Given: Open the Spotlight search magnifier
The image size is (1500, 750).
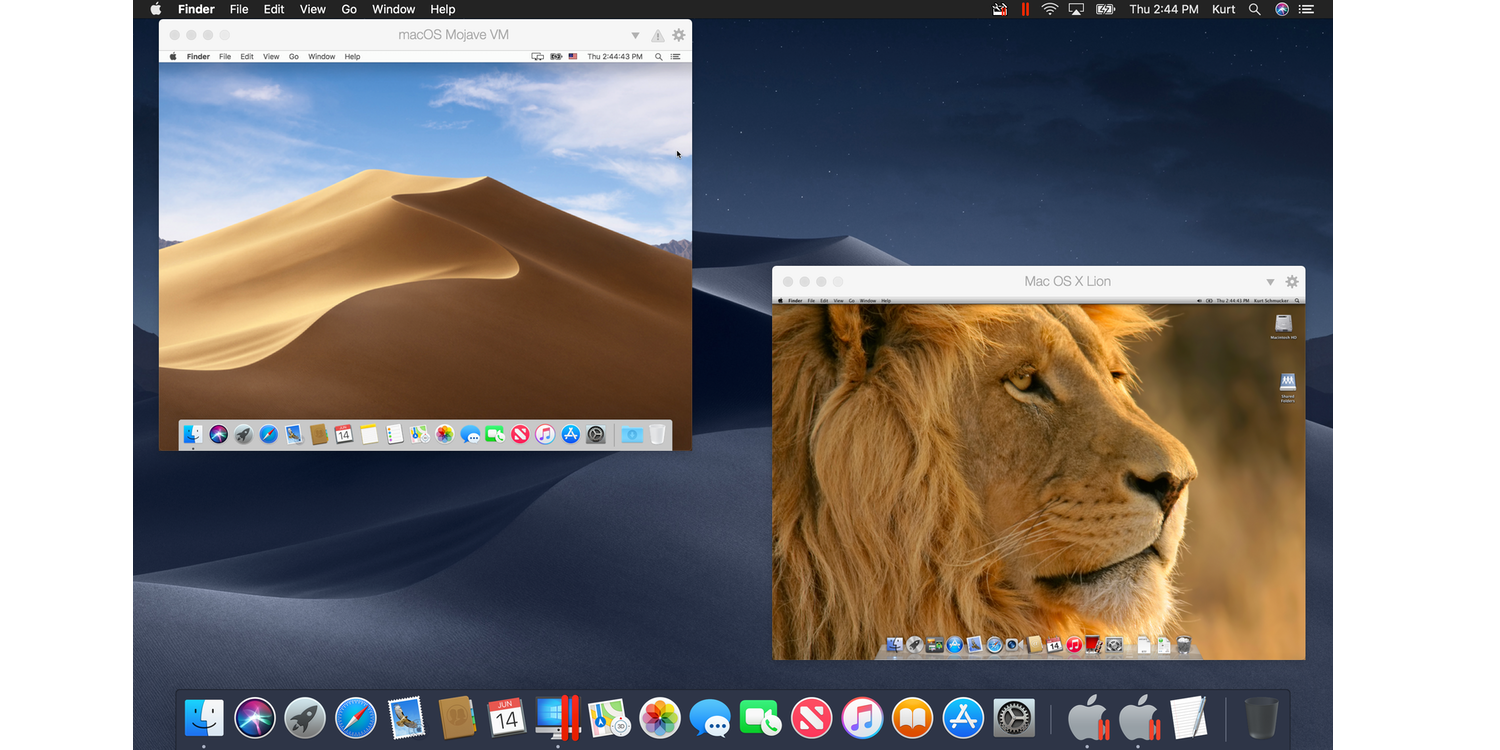Looking at the screenshot, I should pyautogui.click(x=1255, y=9).
